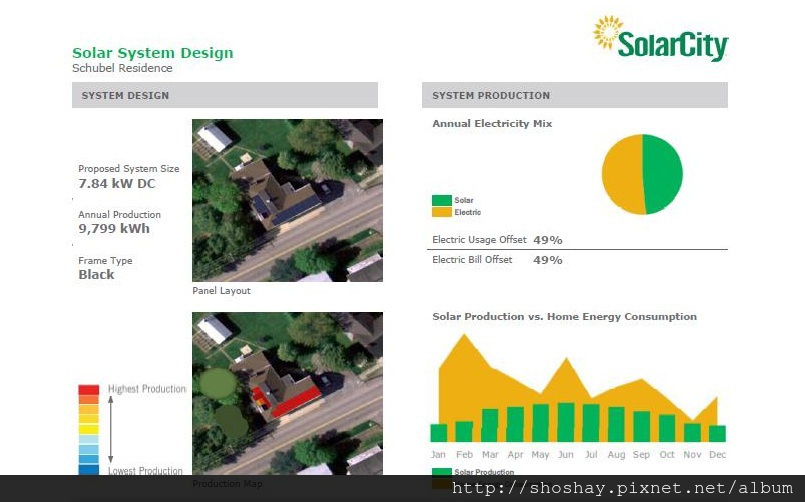This screenshot has height=502, width=805.
Task: Click the Frame Type label
Action: coord(105,261)
